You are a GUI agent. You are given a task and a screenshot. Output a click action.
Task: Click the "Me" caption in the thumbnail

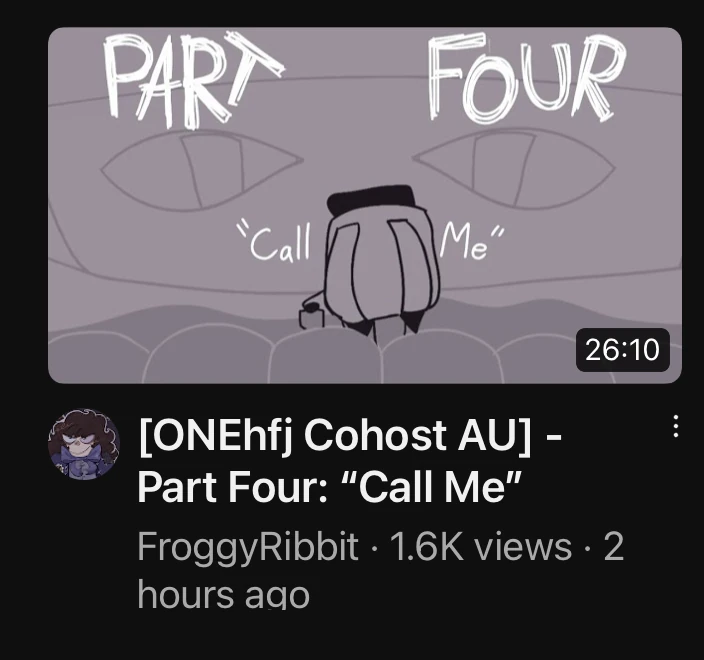pyautogui.click(x=471, y=242)
